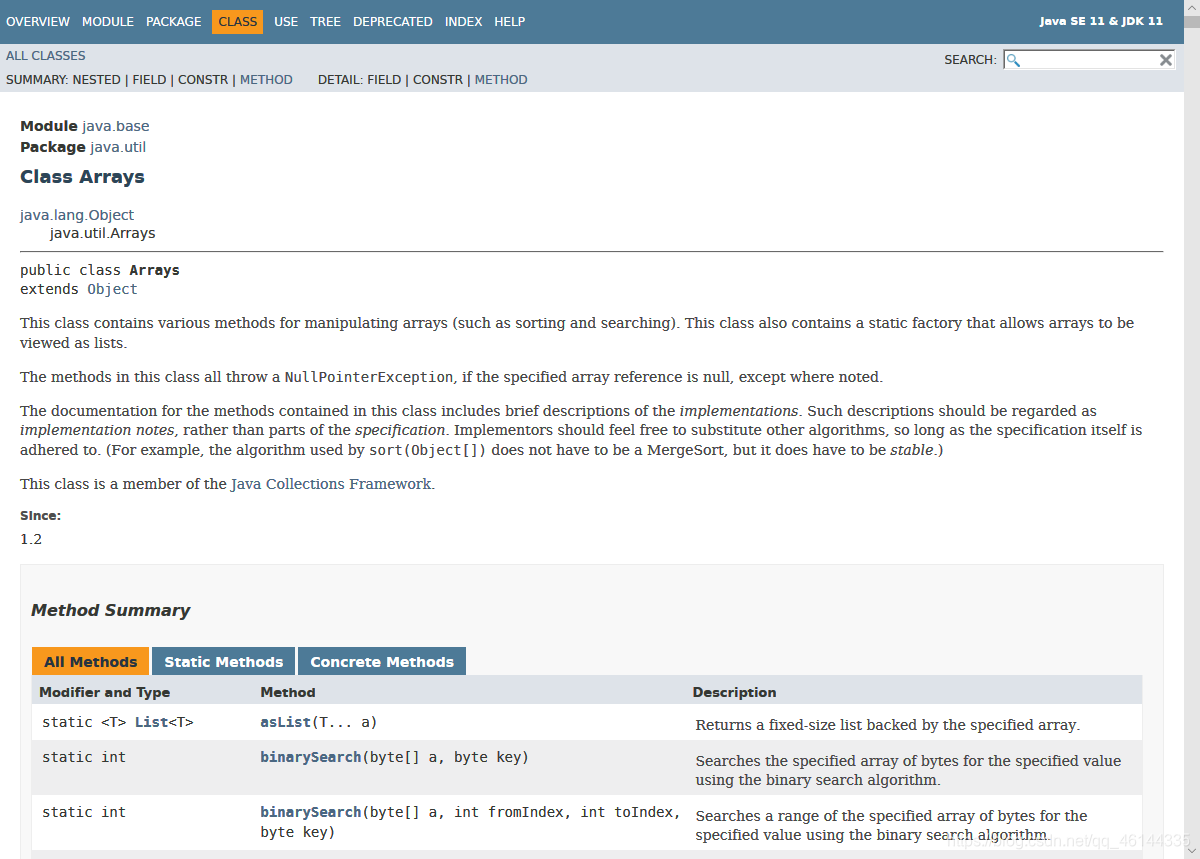Focus the SEARCH input field
This screenshot has width=1200, height=859.
(x=1088, y=60)
